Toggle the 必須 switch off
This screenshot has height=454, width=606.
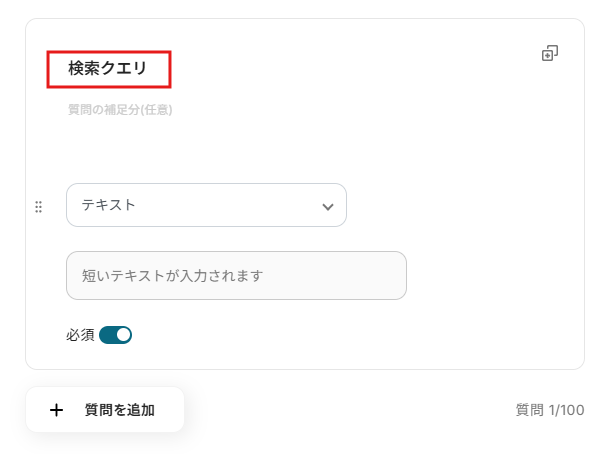click(x=116, y=335)
